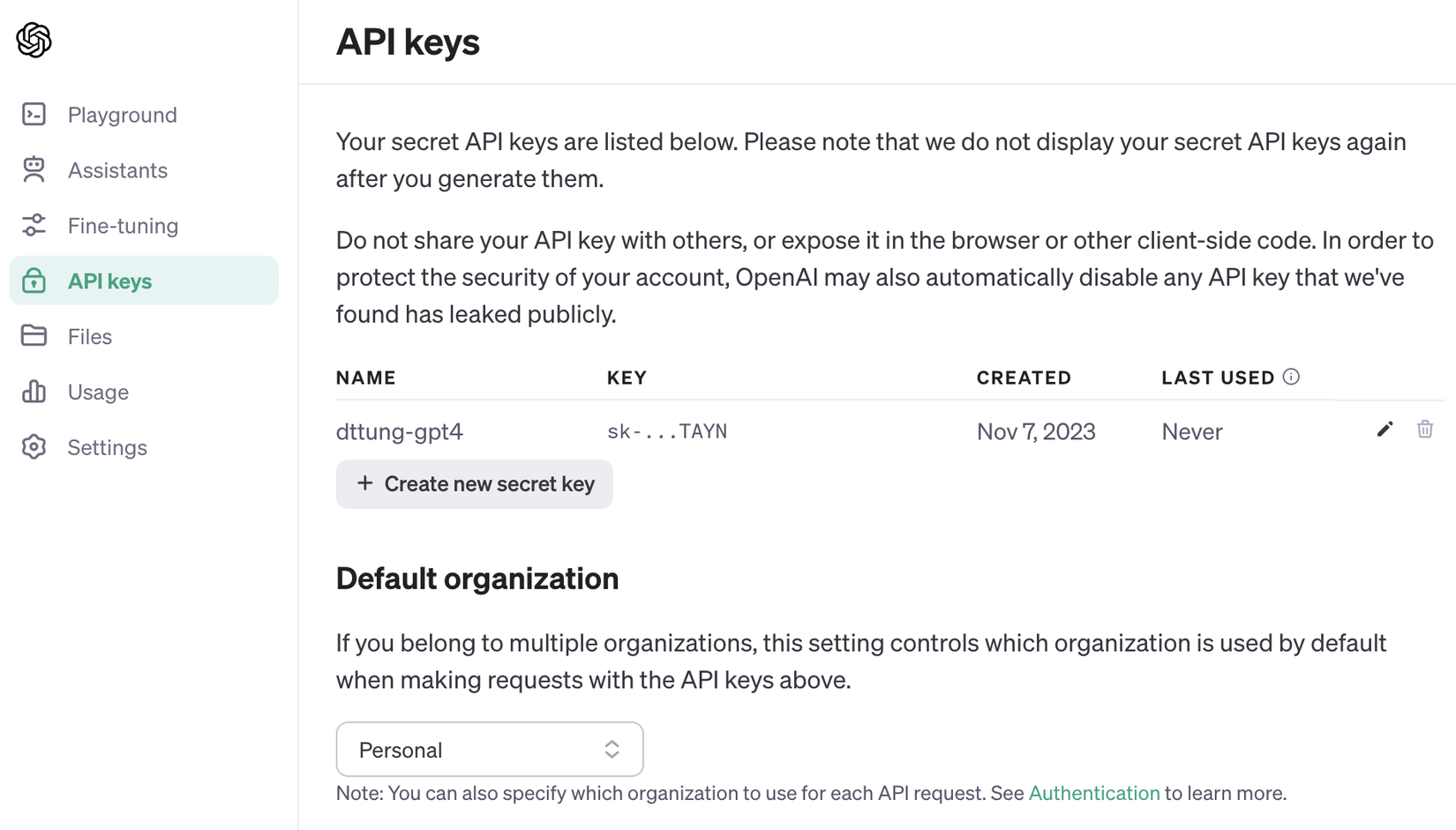Viewport: 1456px width, 830px height.
Task: Click the Files folder icon
Action: point(34,336)
